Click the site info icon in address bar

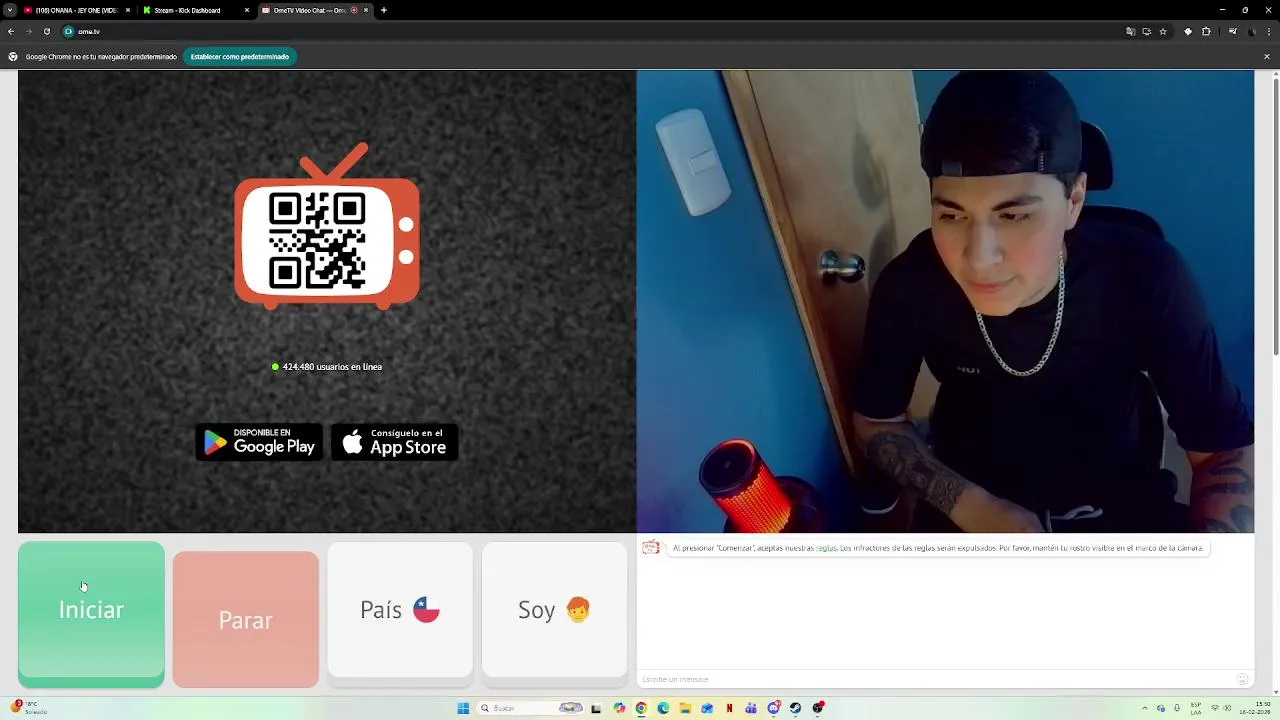coord(69,31)
